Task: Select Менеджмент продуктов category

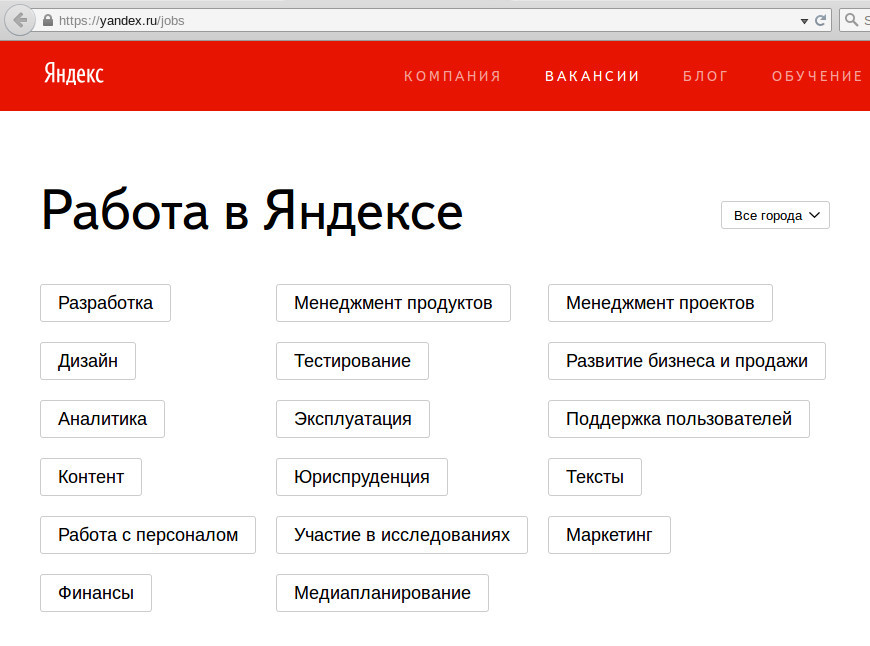Action: pos(393,303)
